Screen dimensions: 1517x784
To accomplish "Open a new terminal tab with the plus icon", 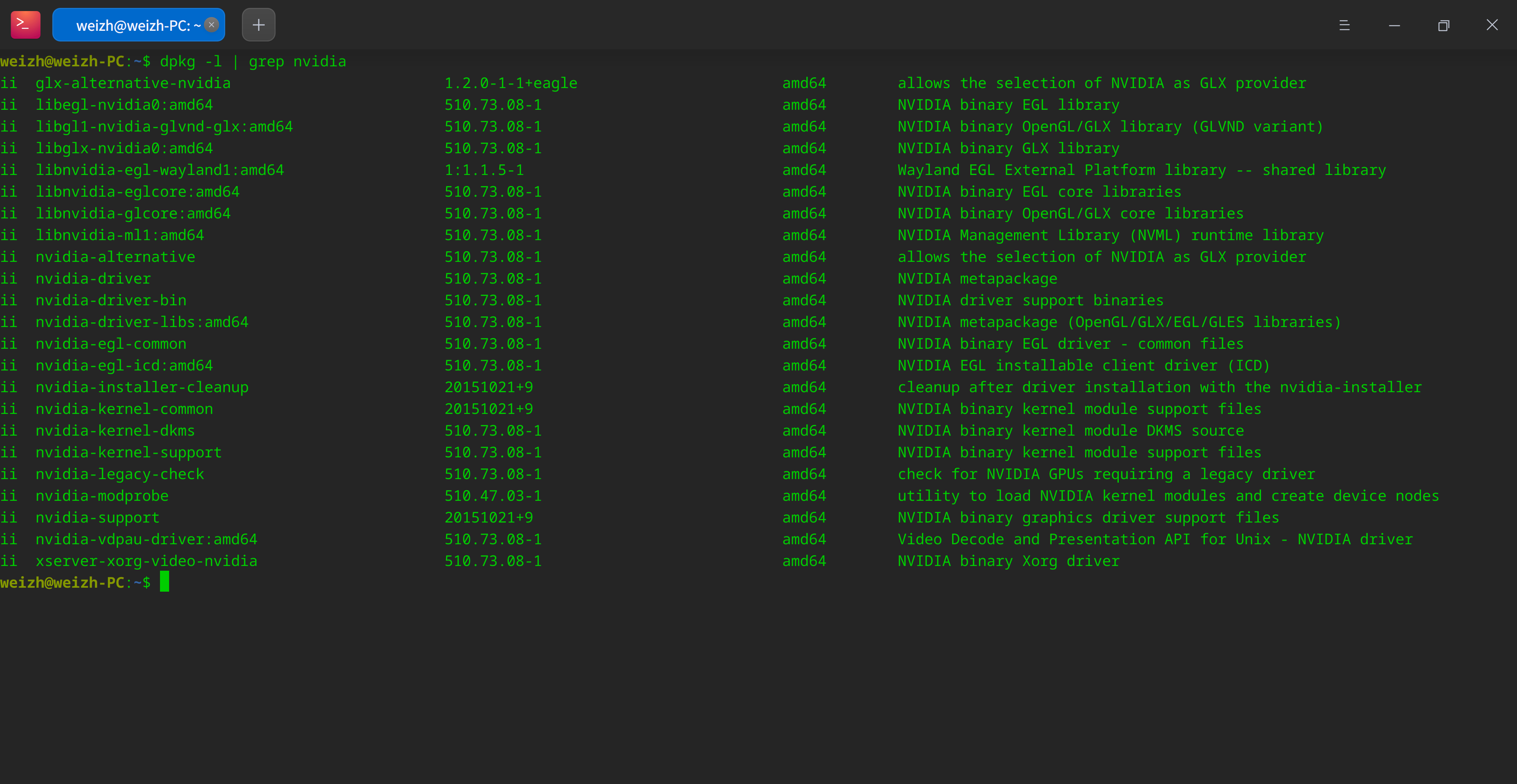I will coord(258,25).
